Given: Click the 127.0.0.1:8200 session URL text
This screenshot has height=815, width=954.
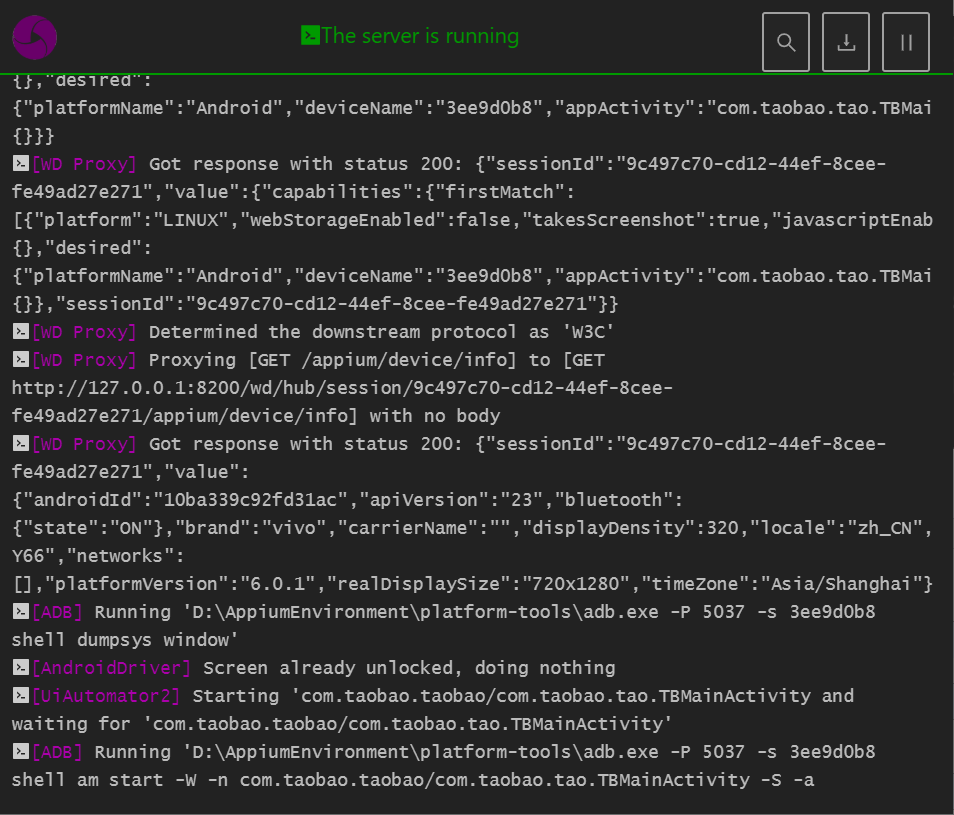Looking at the screenshot, I should 342,388.
